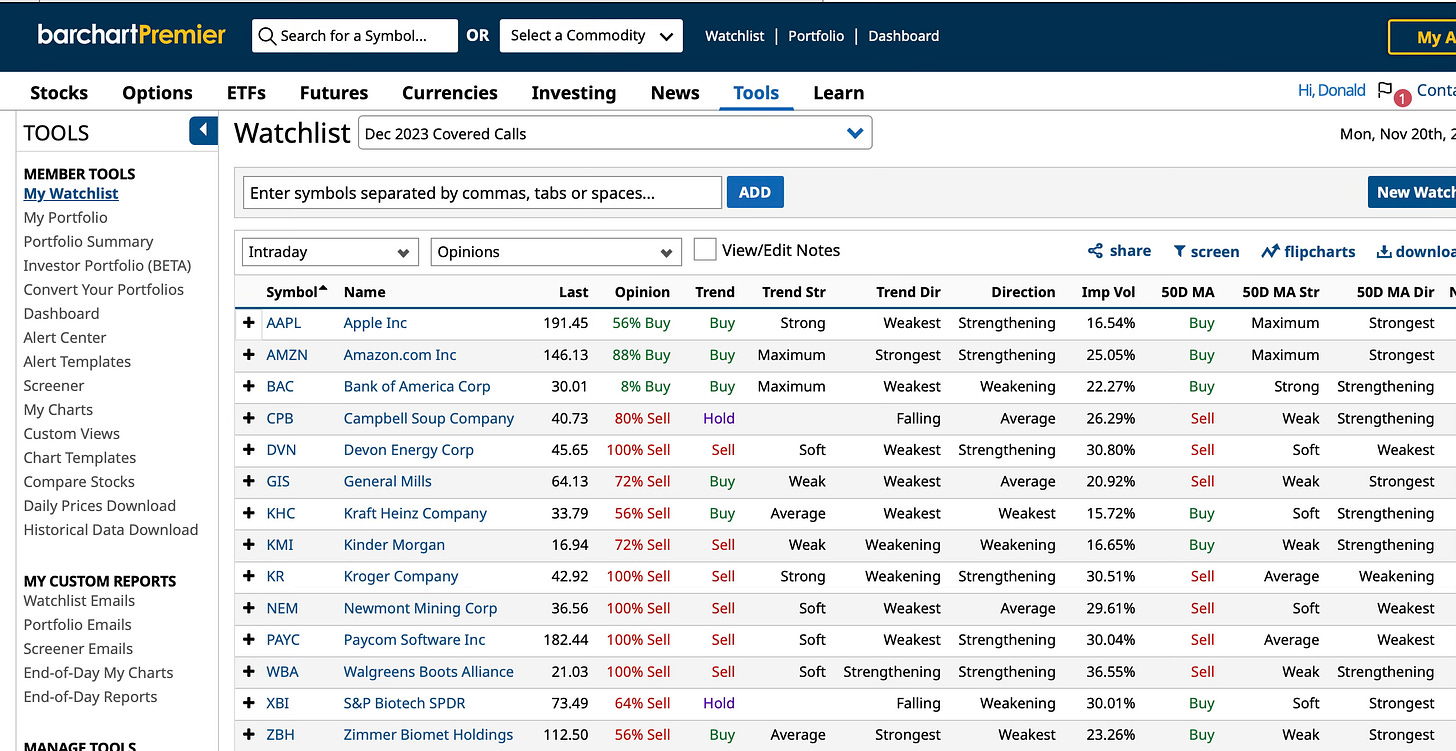Open the notifications flag icon

pyautogui.click(x=1385, y=90)
